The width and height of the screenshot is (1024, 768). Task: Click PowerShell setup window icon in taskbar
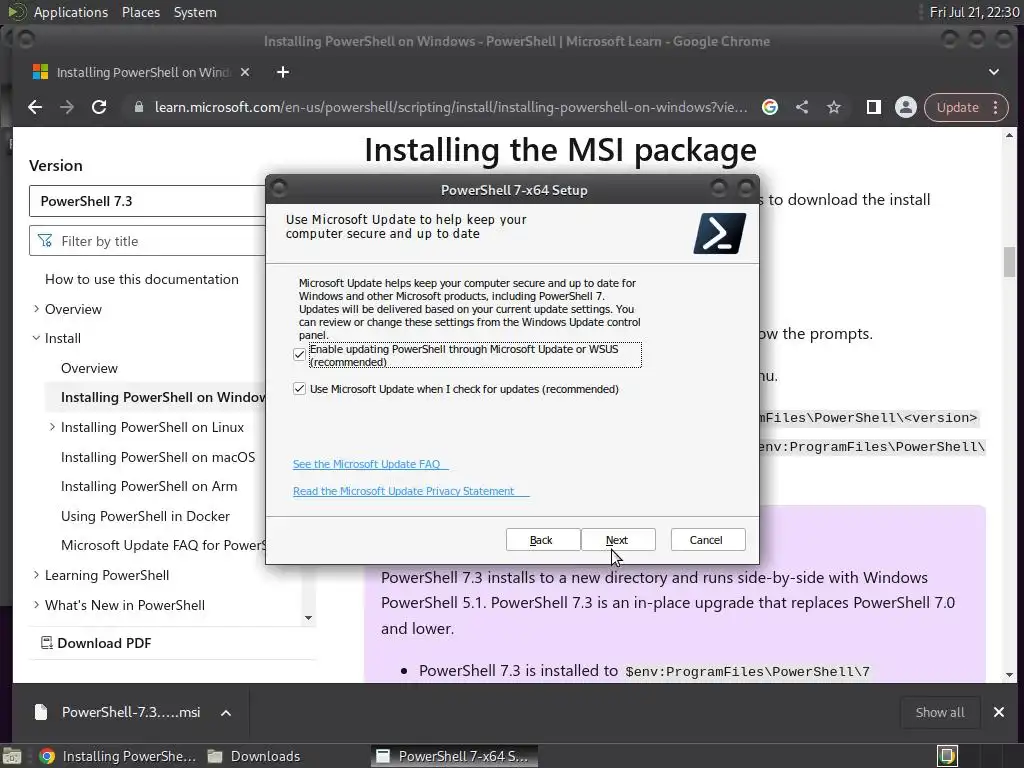click(383, 756)
